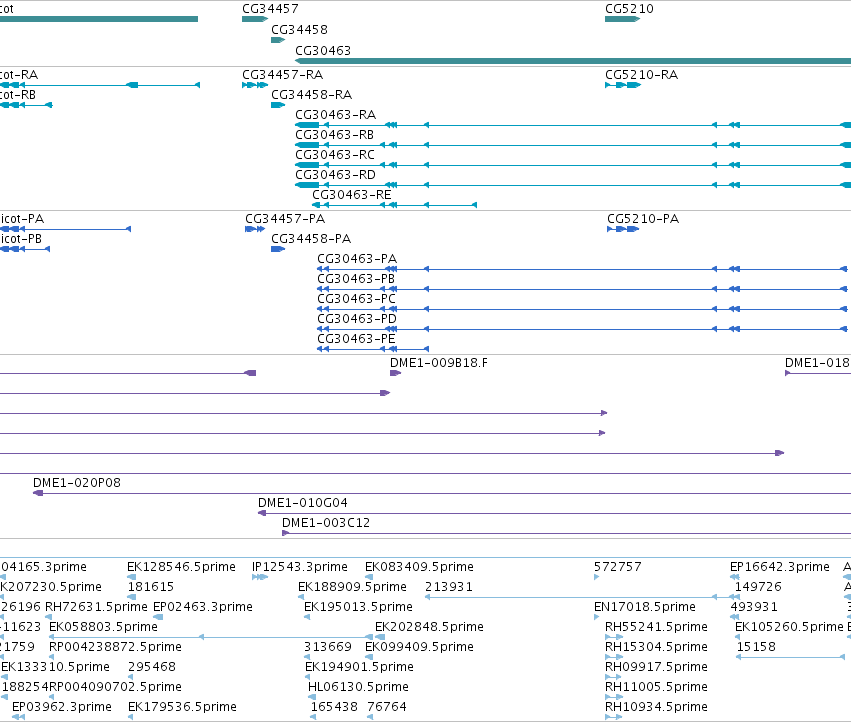The width and height of the screenshot is (851, 722).
Task: Click feature 213931 label
Action: click(x=449, y=587)
